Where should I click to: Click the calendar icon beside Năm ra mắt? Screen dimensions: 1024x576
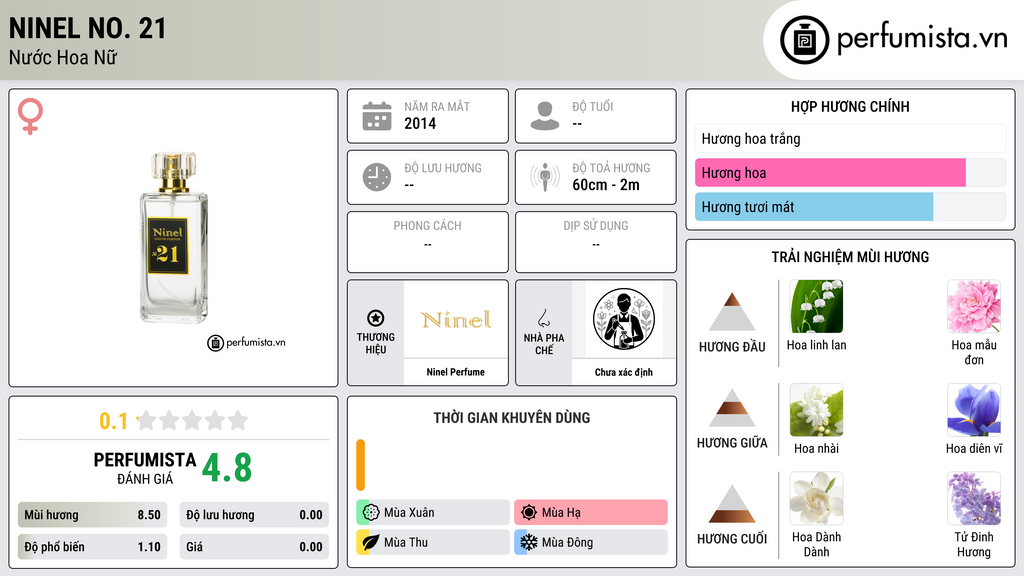pyautogui.click(x=377, y=116)
